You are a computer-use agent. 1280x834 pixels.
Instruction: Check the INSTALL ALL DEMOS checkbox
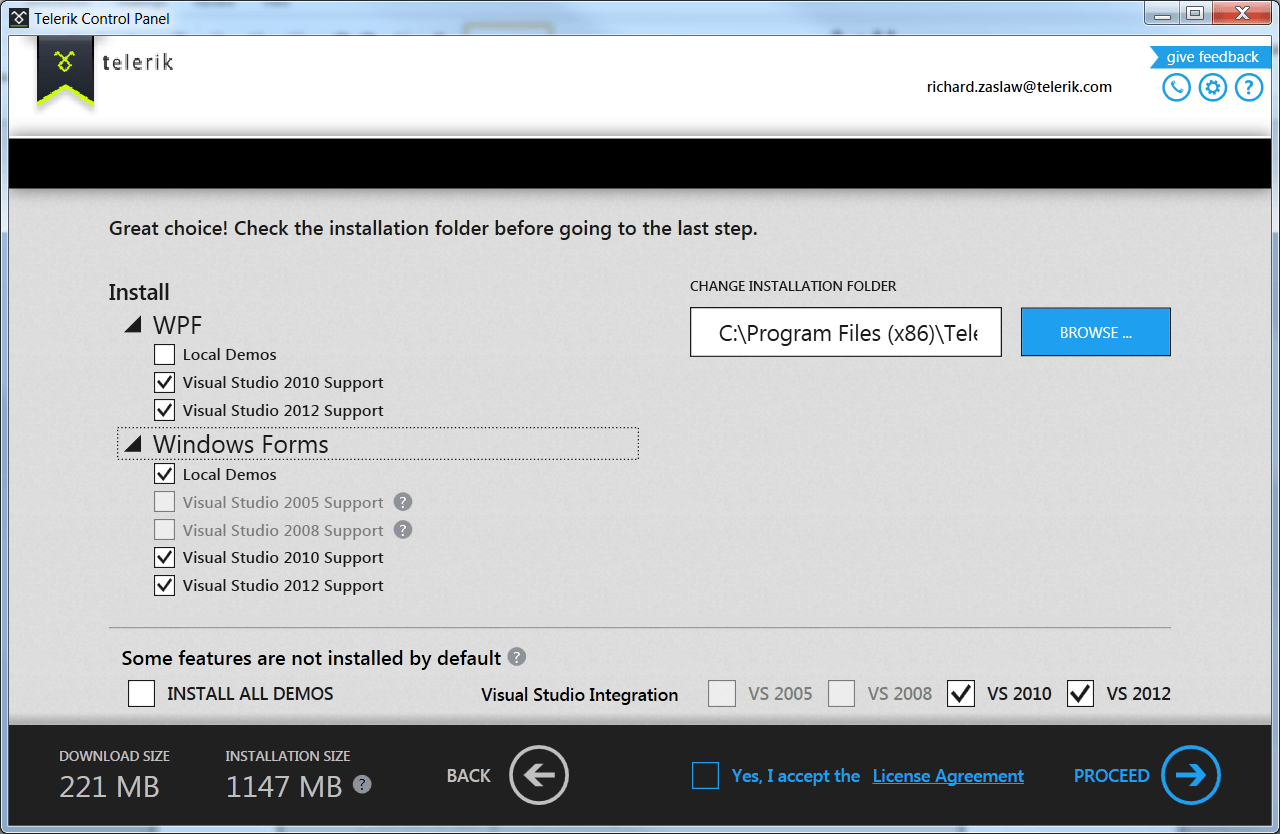(x=141, y=693)
